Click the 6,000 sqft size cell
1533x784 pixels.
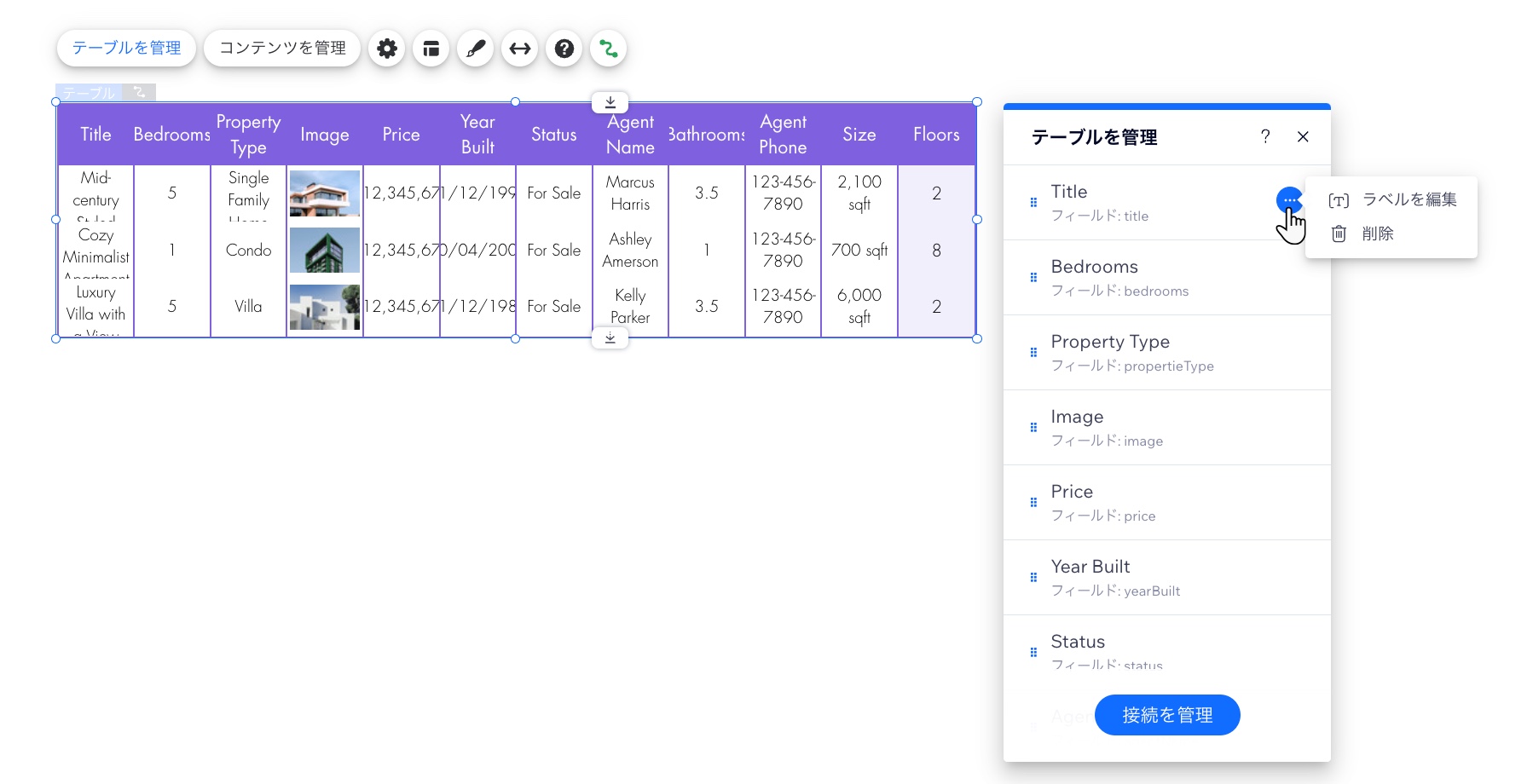click(859, 307)
